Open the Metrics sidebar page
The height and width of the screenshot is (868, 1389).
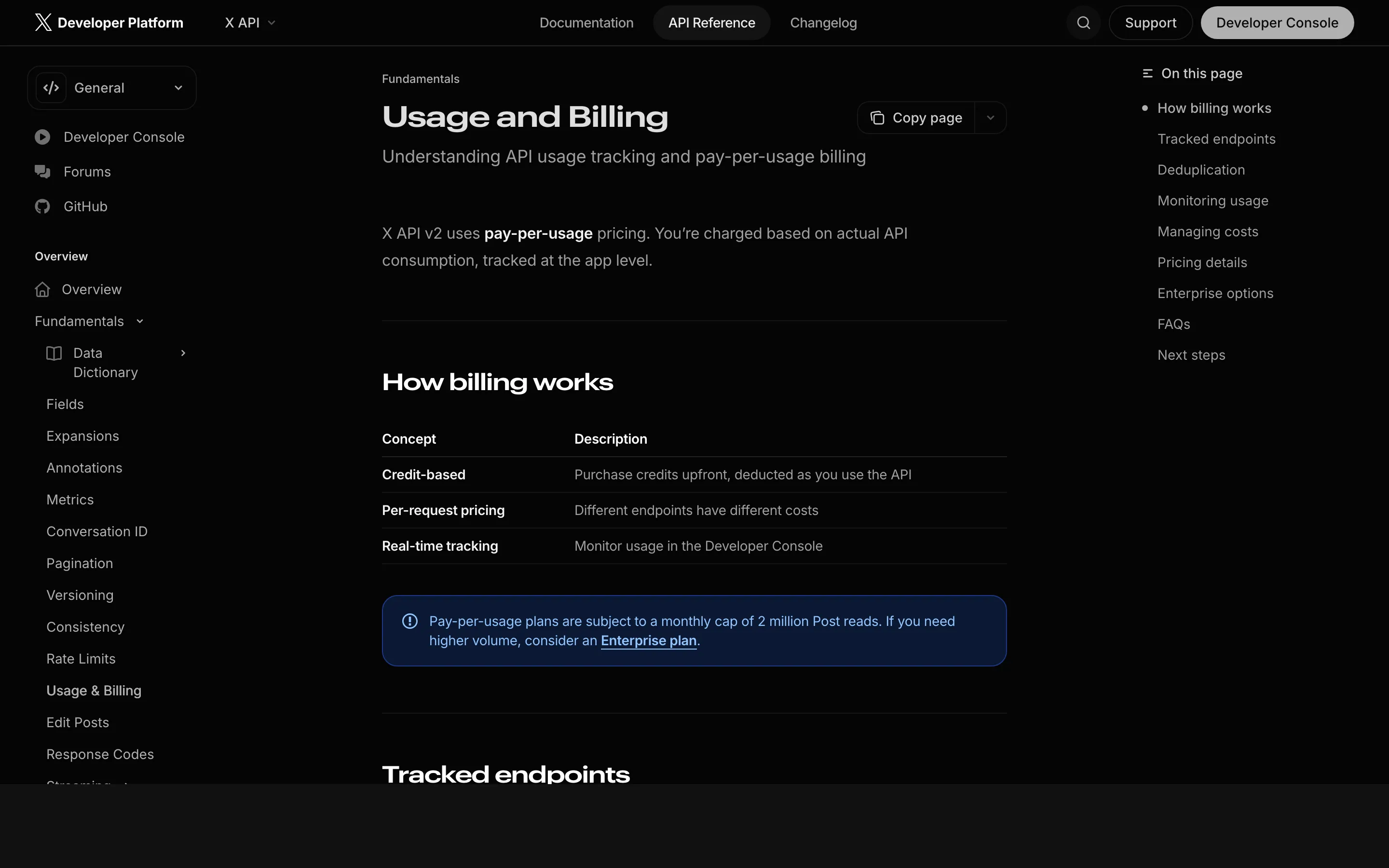pyautogui.click(x=70, y=500)
